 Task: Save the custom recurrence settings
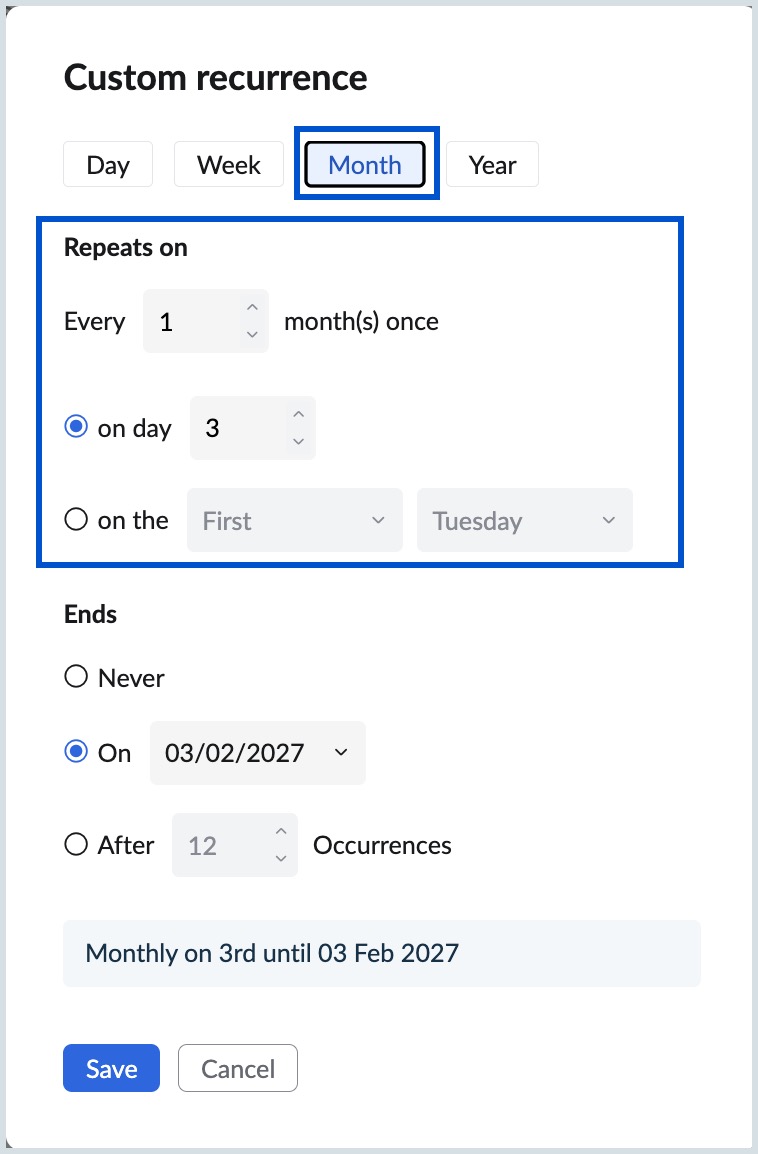111,1068
